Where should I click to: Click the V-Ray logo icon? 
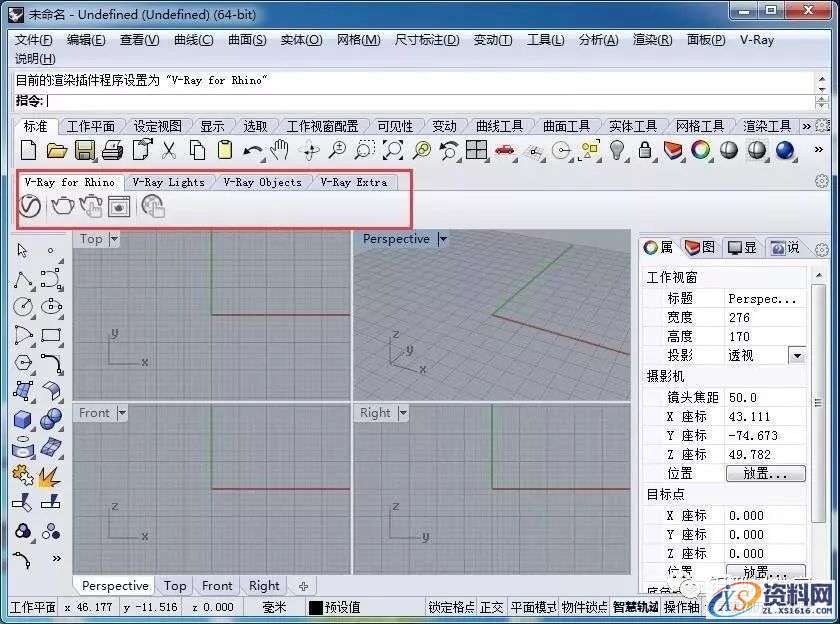[x=29, y=207]
